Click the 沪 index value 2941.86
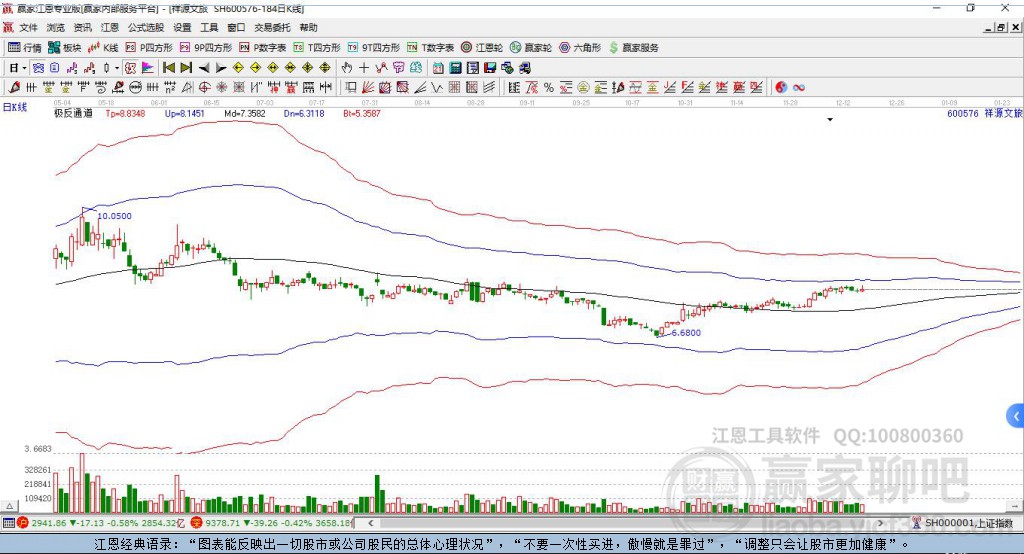Viewport: 1024px width, 554px height. (x=49, y=523)
